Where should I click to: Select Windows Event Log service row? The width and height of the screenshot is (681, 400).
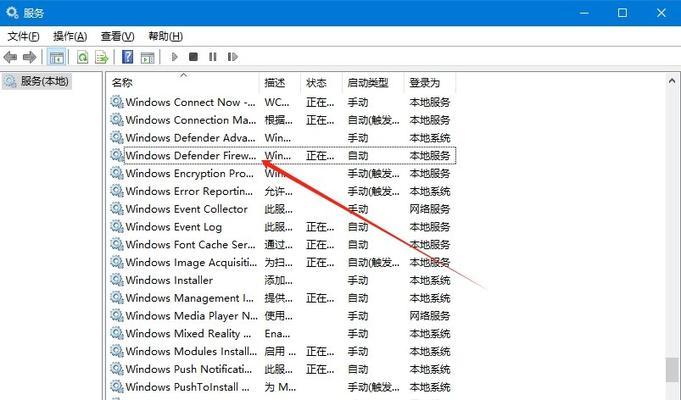point(282,227)
